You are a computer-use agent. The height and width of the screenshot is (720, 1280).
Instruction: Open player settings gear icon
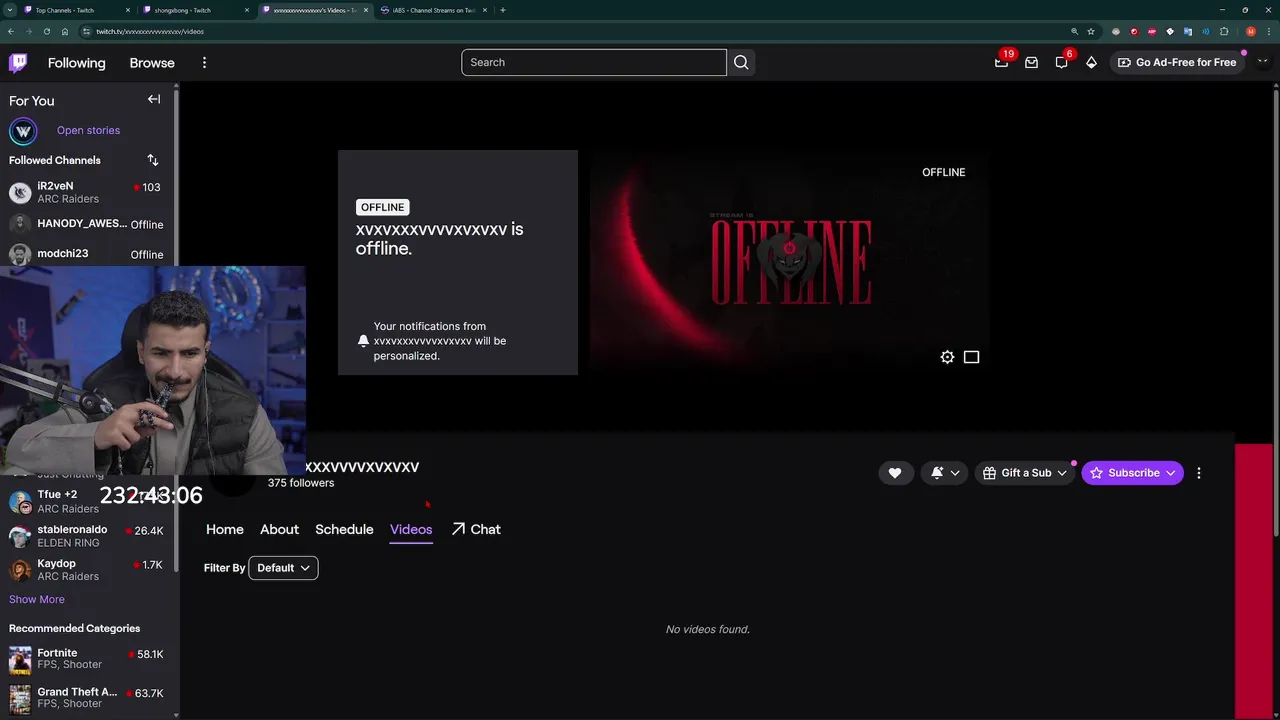(947, 357)
